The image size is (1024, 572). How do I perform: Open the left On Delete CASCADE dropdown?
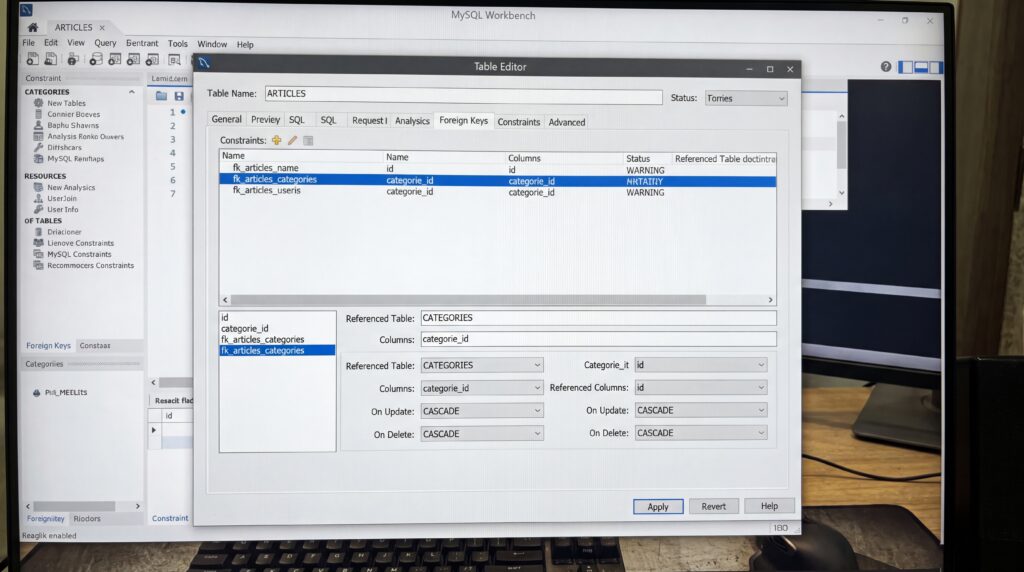tap(482, 434)
